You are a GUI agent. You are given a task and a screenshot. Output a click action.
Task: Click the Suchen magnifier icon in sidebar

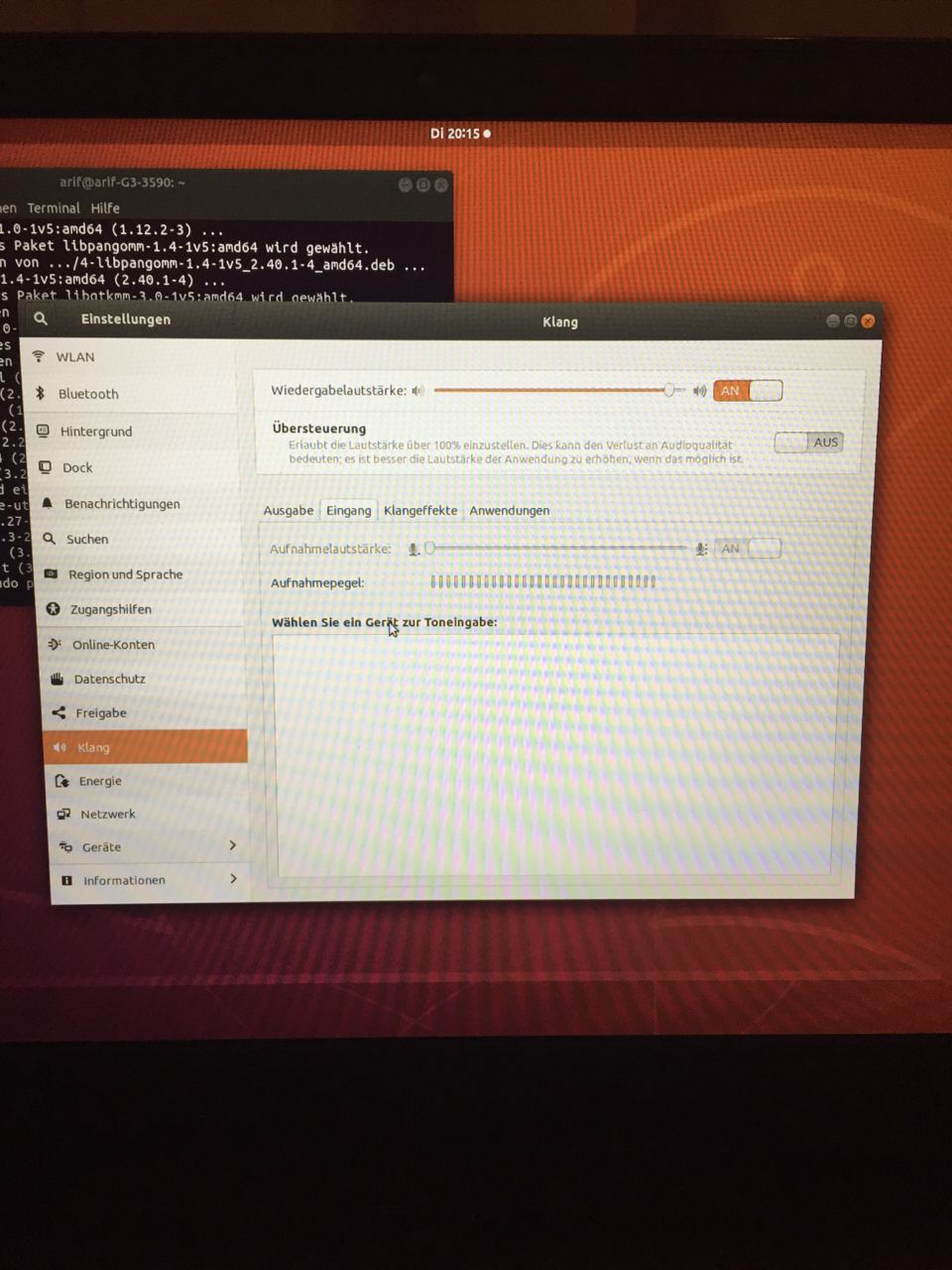point(49,539)
